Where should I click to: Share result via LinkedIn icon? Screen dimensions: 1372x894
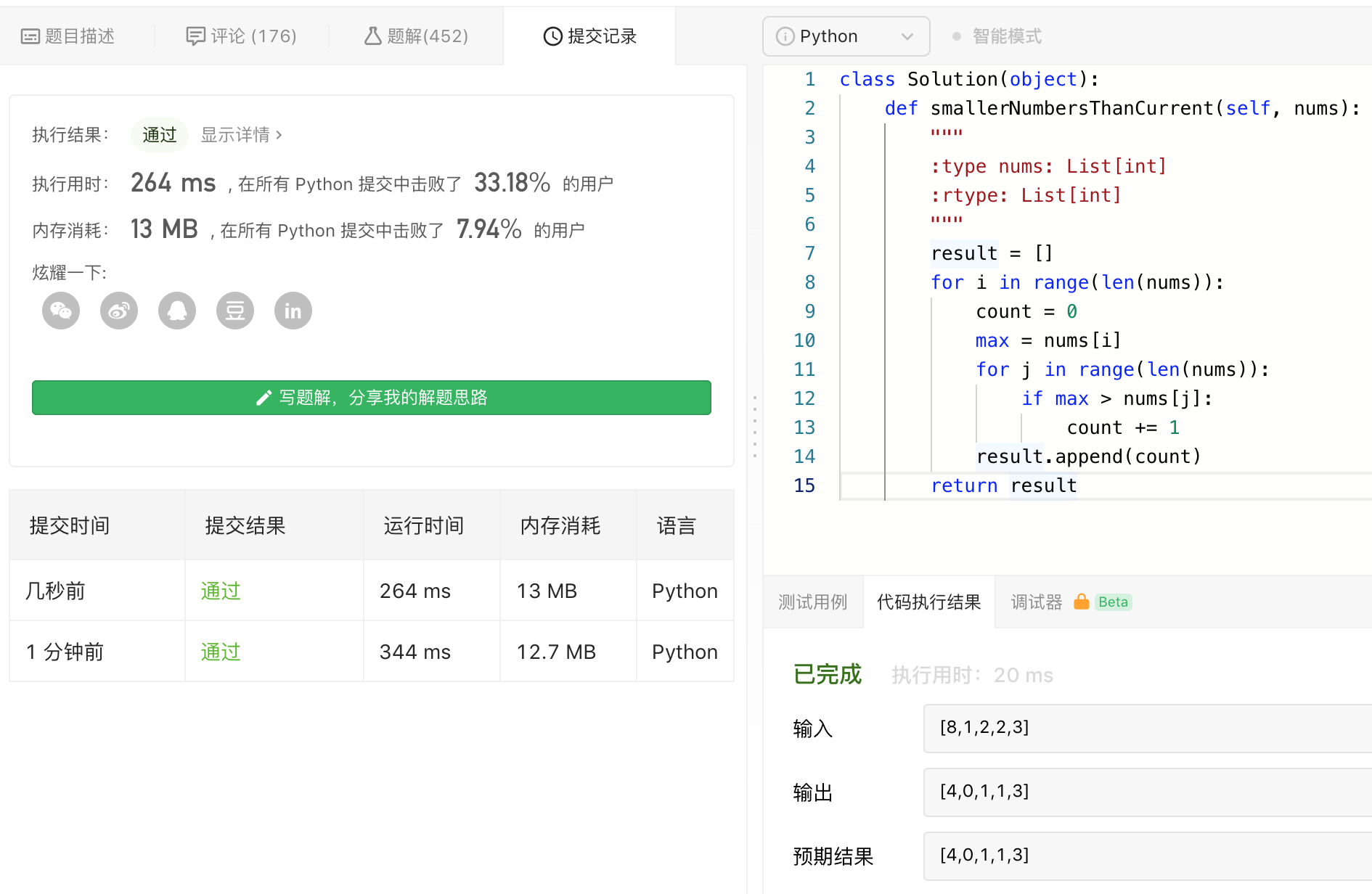[x=293, y=311]
